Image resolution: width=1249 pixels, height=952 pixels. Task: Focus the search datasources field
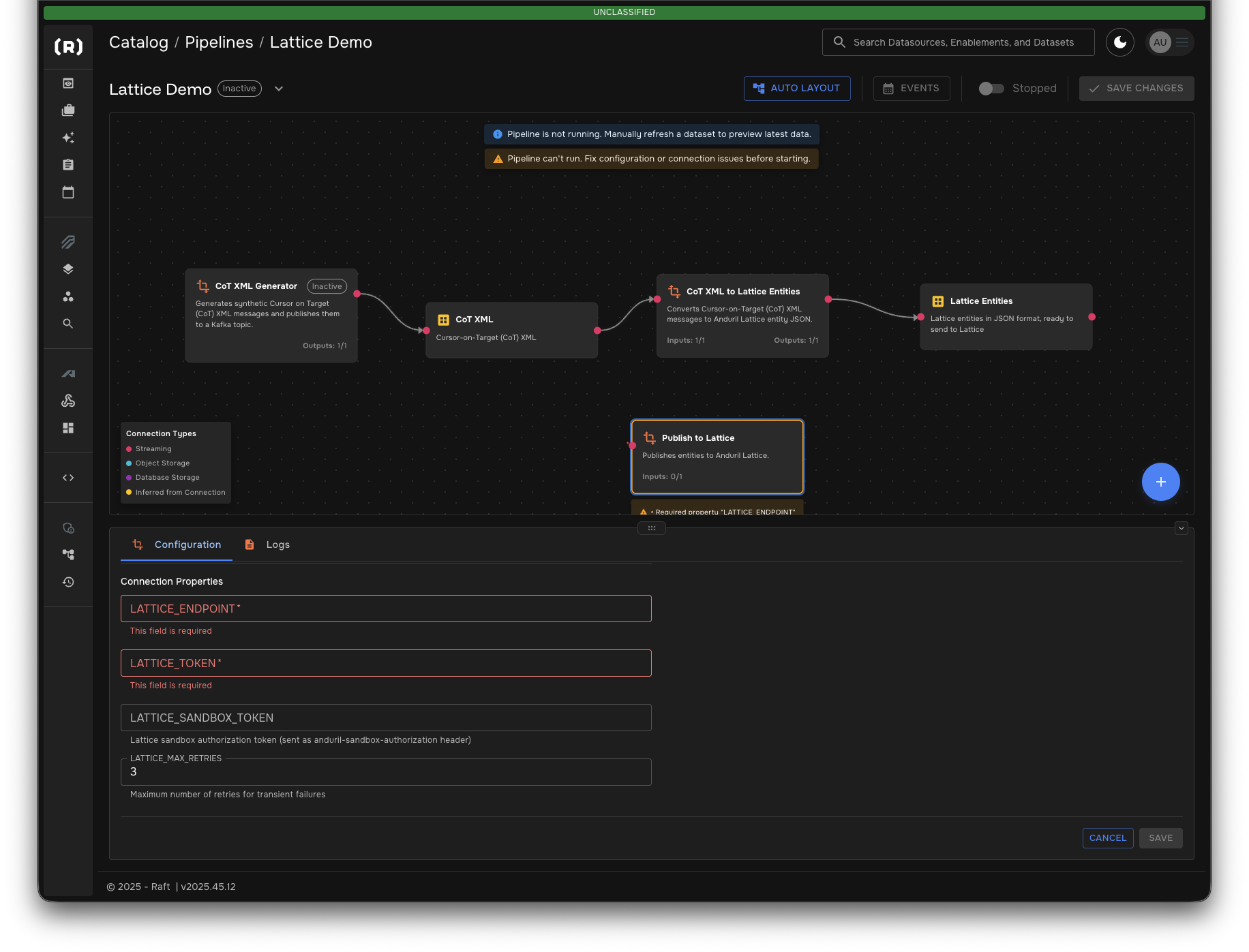coord(959,42)
